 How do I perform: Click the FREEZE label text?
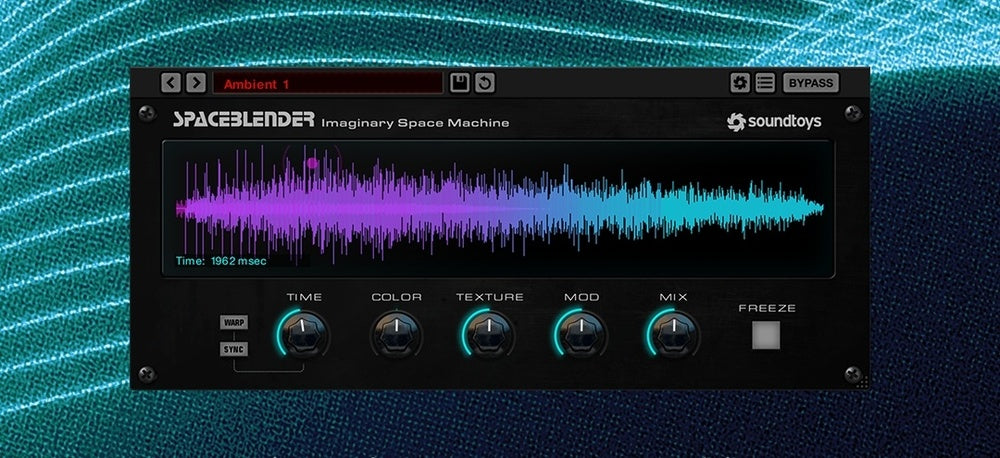coord(767,308)
